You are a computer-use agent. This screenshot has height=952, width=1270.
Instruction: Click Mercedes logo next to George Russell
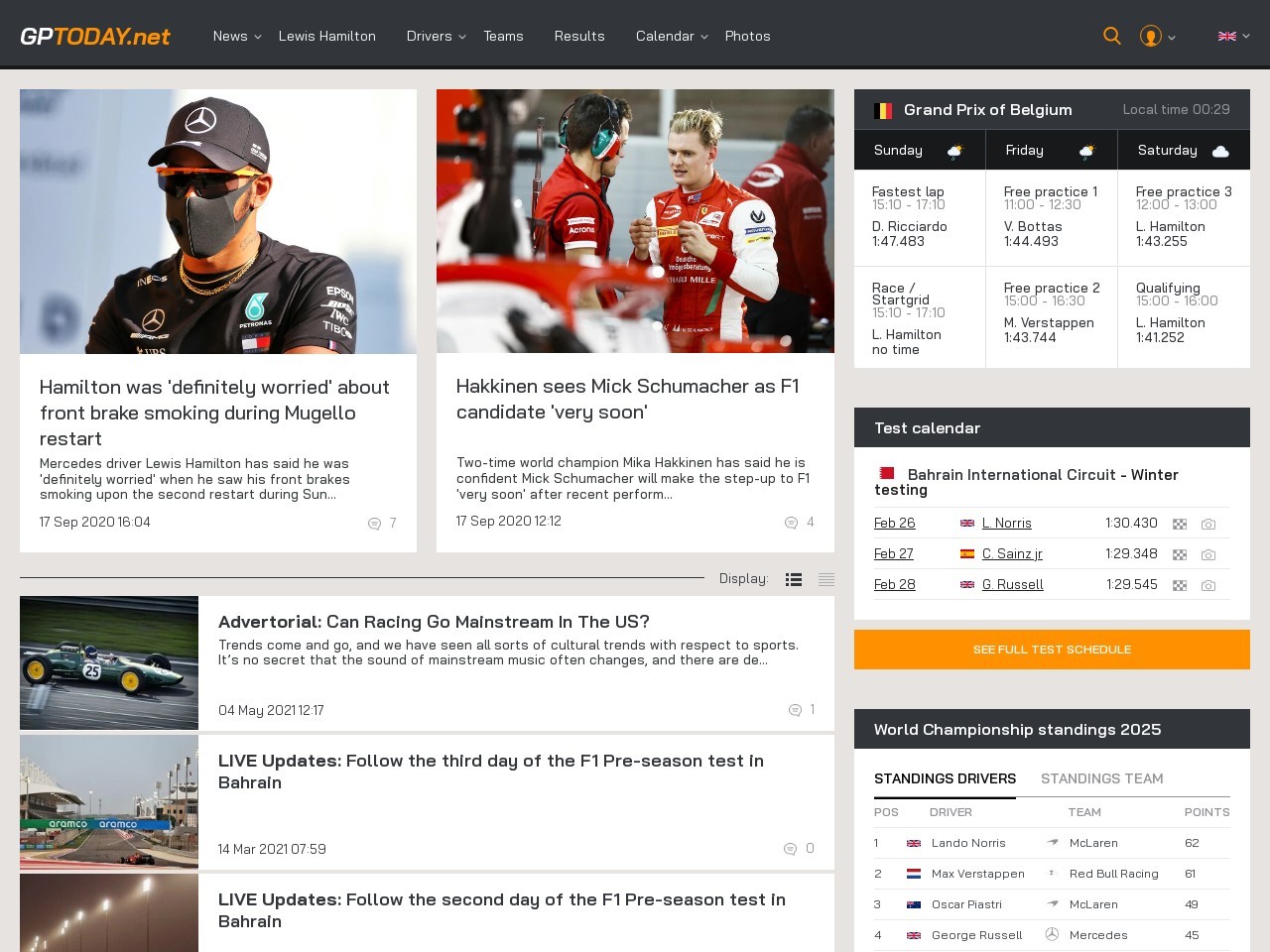click(1053, 934)
